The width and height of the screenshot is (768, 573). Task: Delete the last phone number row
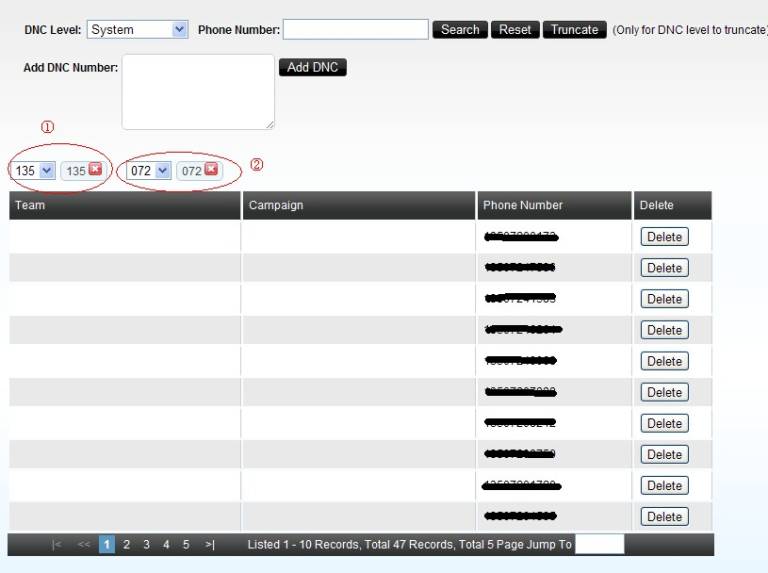tap(664, 517)
